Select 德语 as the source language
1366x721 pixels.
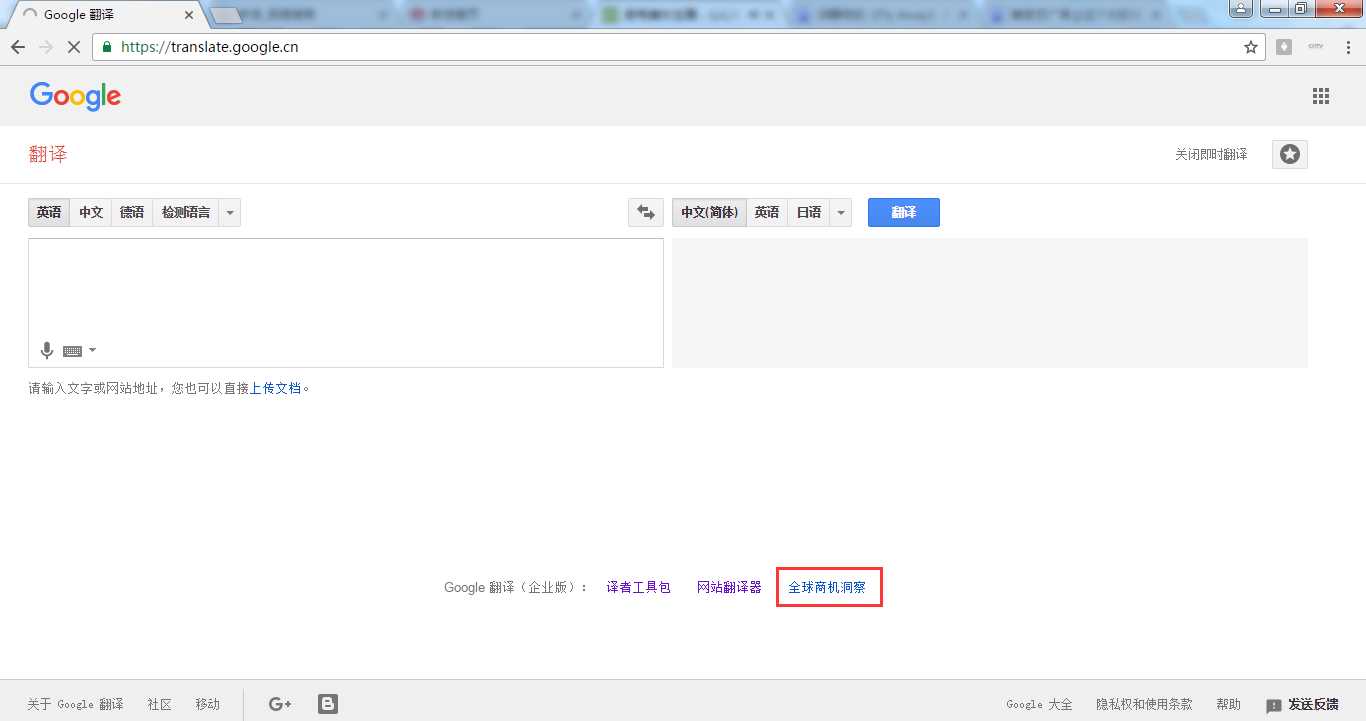pyautogui.click(x=132, y=212)
